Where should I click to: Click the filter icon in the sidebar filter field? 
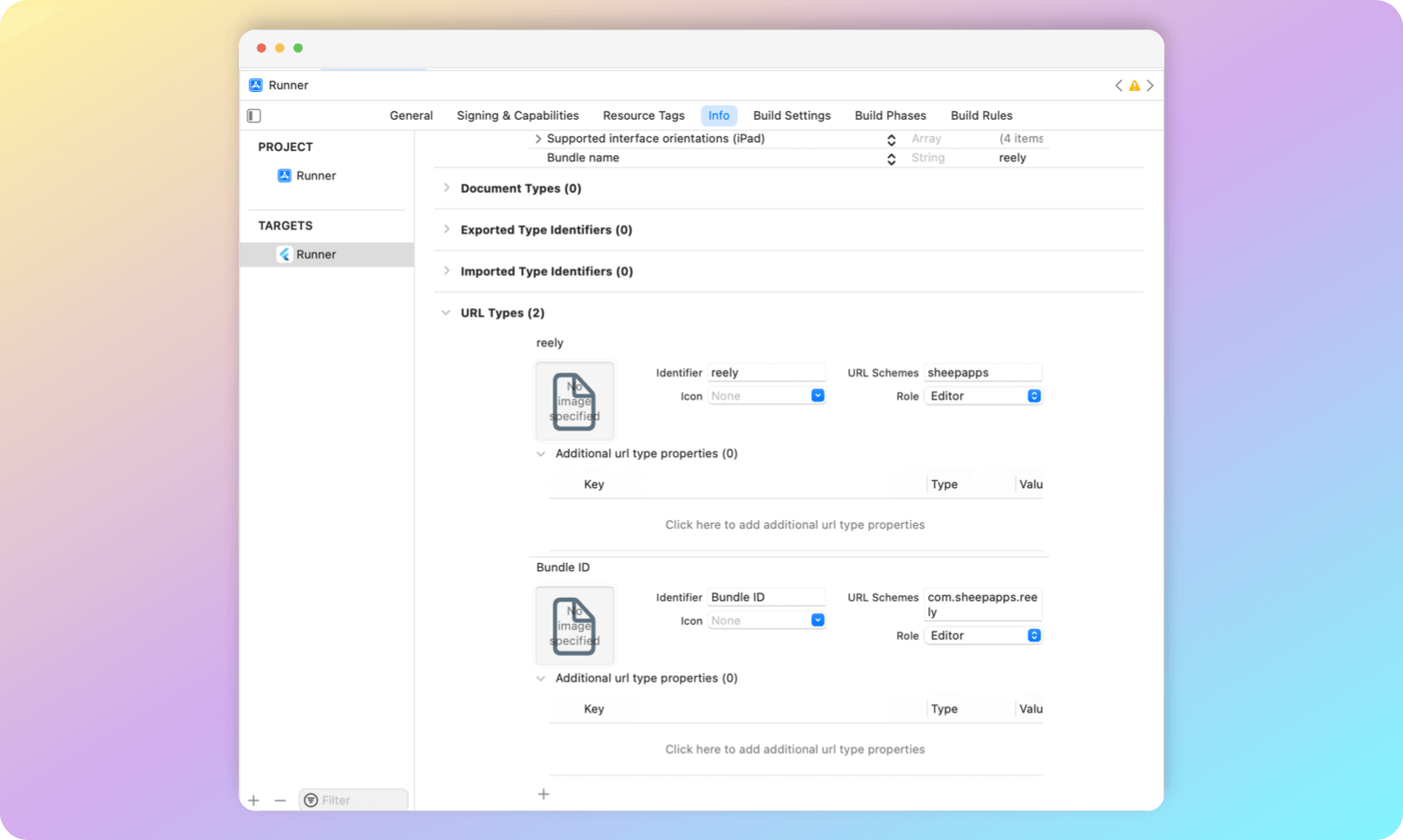click(x=311, y=799)
